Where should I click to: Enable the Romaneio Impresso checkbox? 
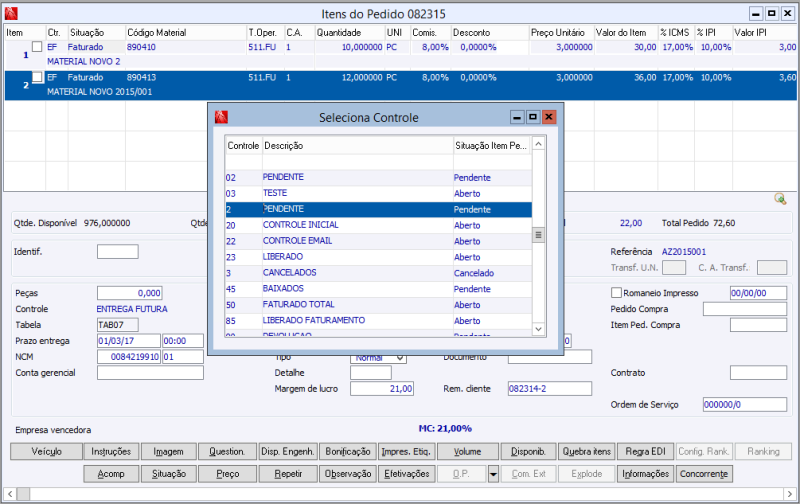click(x=616, y=293)
